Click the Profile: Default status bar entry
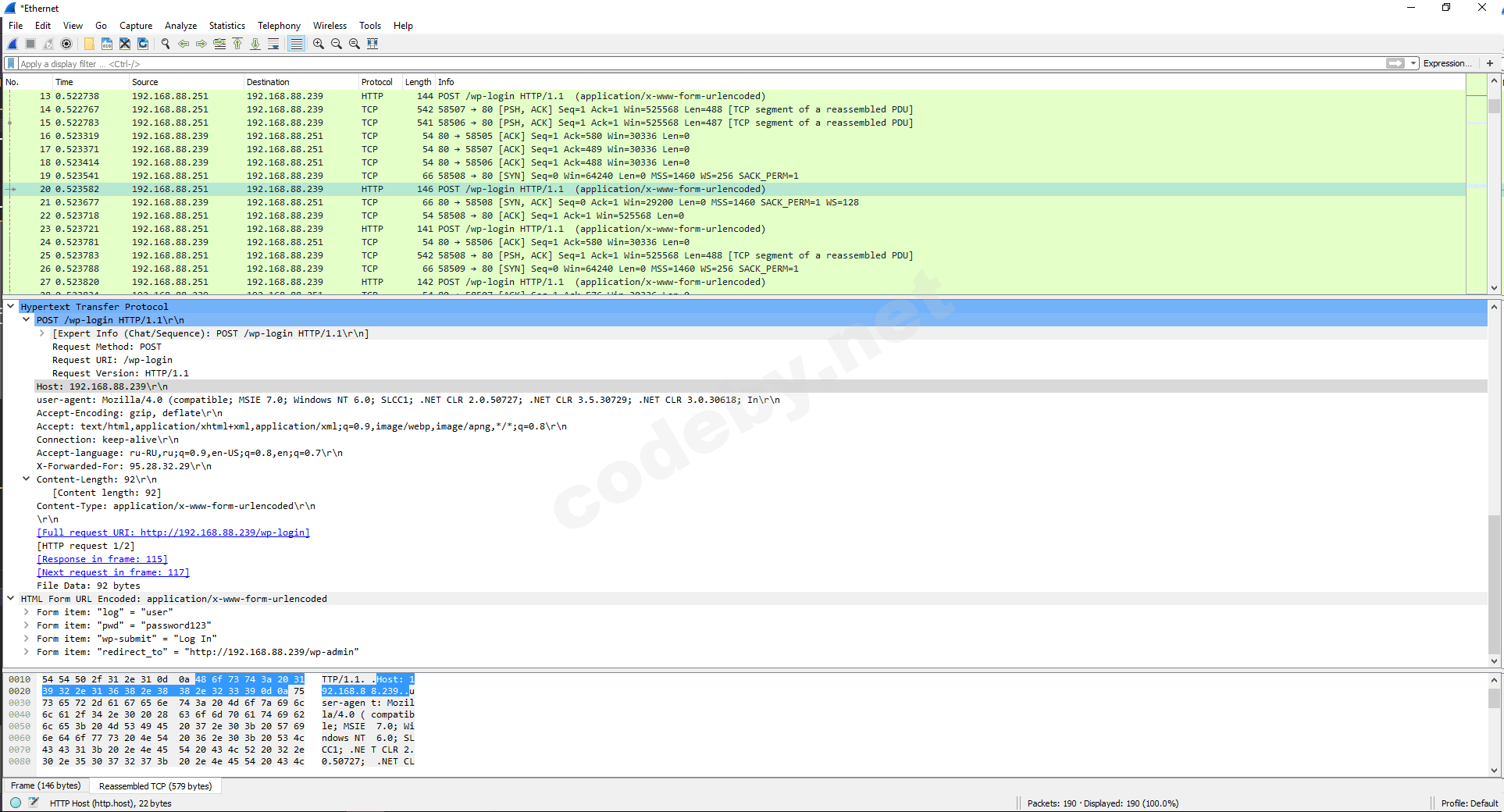1504x812 pixels. pos(1469,803)
